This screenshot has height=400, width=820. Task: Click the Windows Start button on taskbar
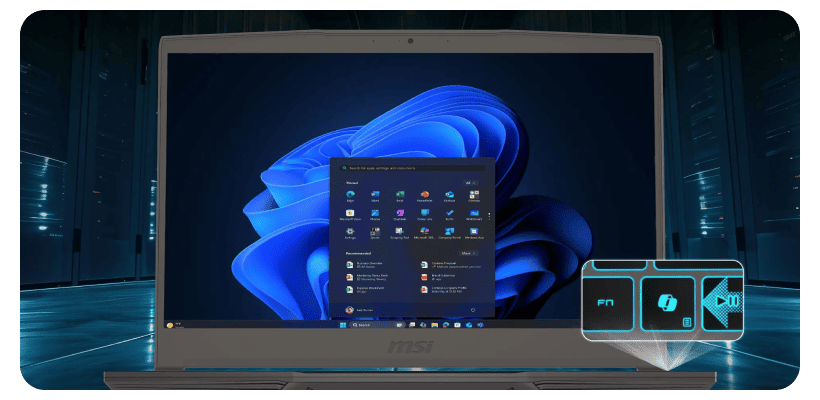click(x=343, y=325)
